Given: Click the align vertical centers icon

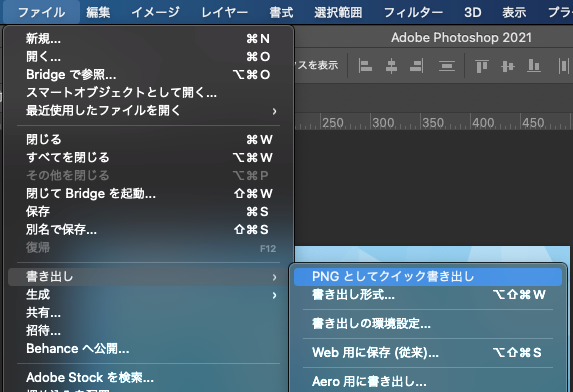Looking at the screenshot, I should pos(508,66).
